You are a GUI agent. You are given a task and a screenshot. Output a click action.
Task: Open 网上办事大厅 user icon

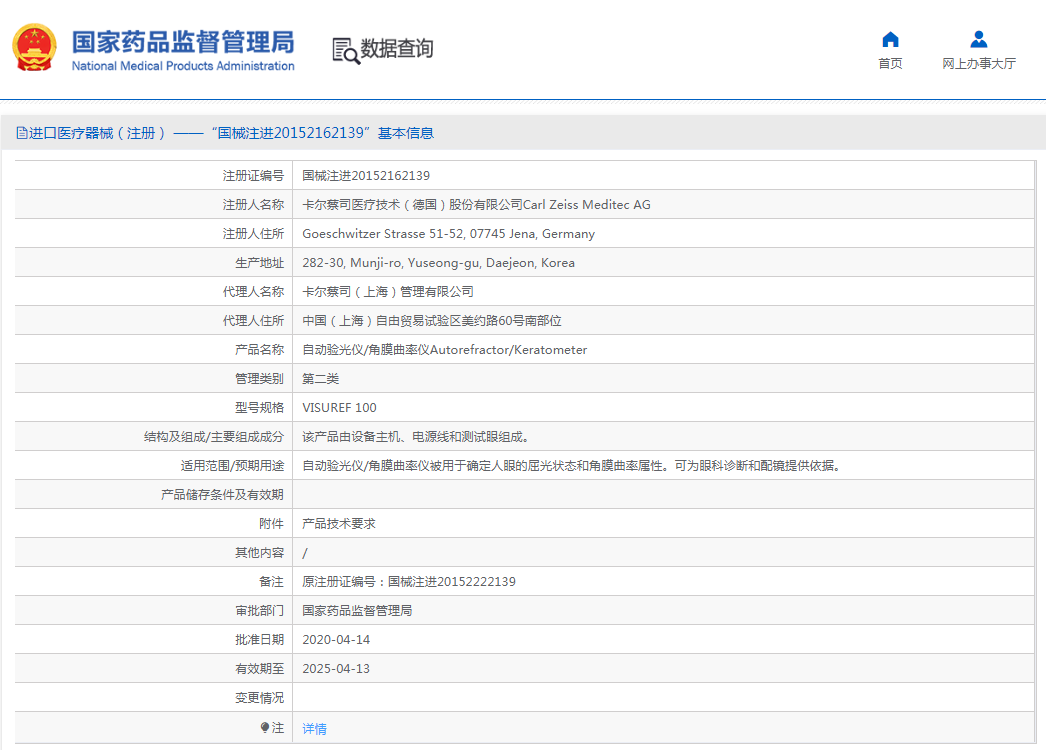coord(979,39)
